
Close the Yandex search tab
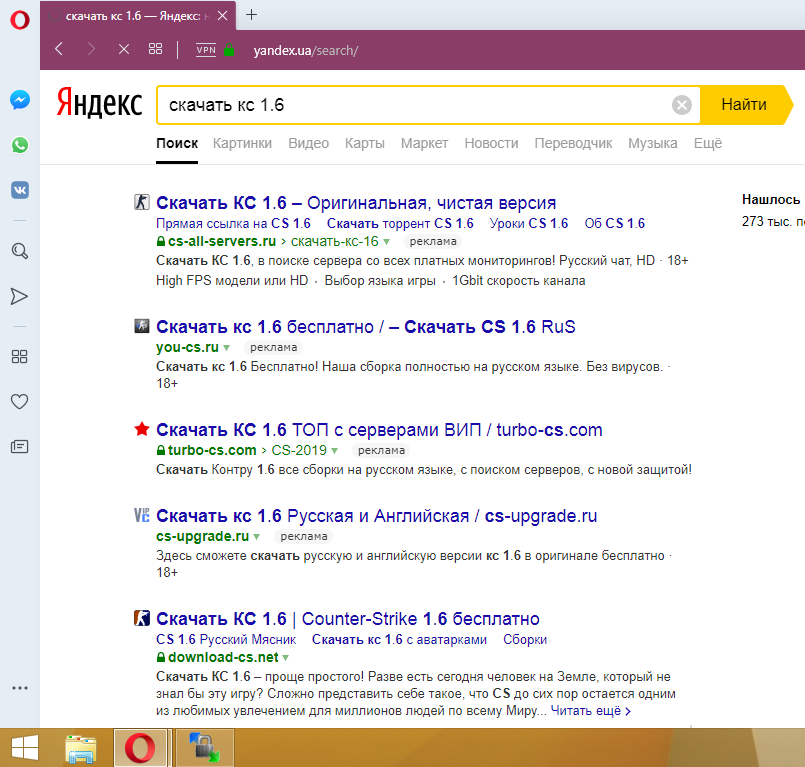tap(222, 16)
